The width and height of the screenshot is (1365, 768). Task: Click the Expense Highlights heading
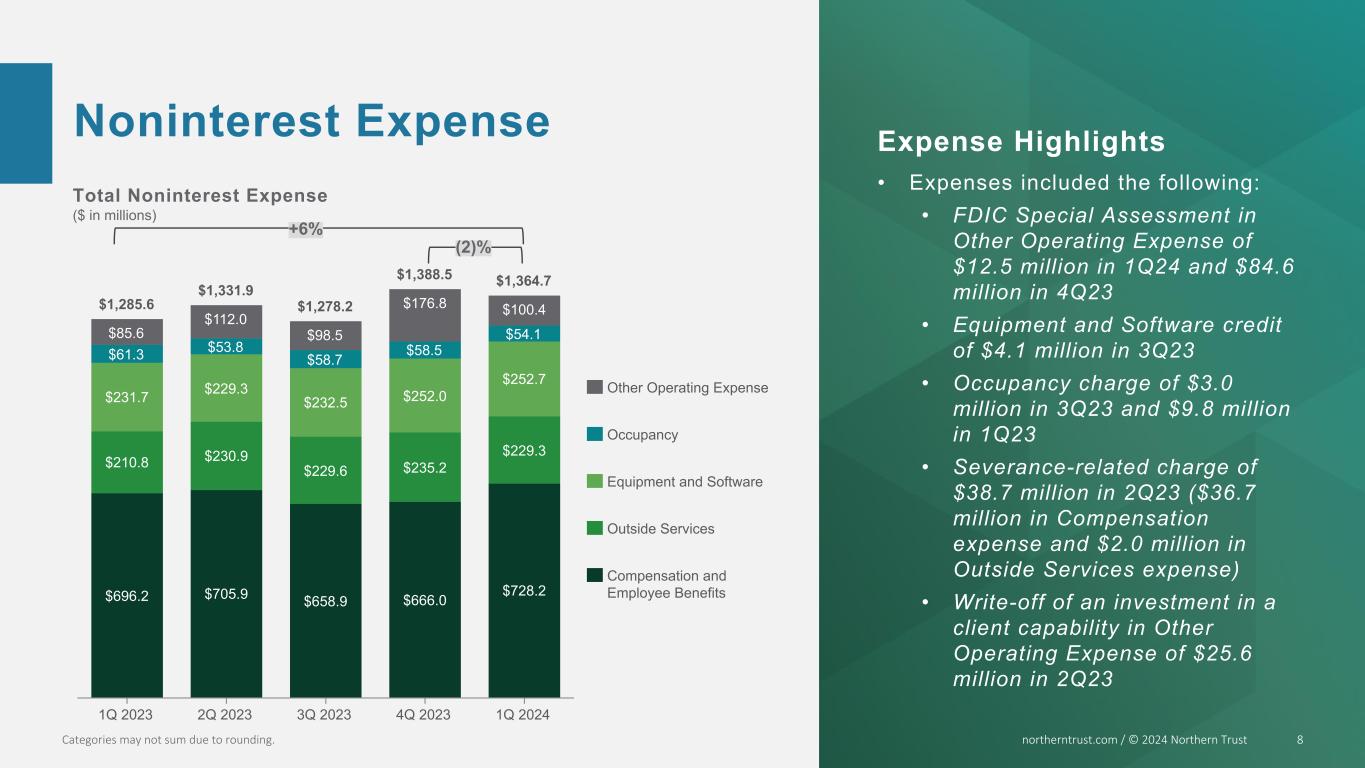(1021, 142)
